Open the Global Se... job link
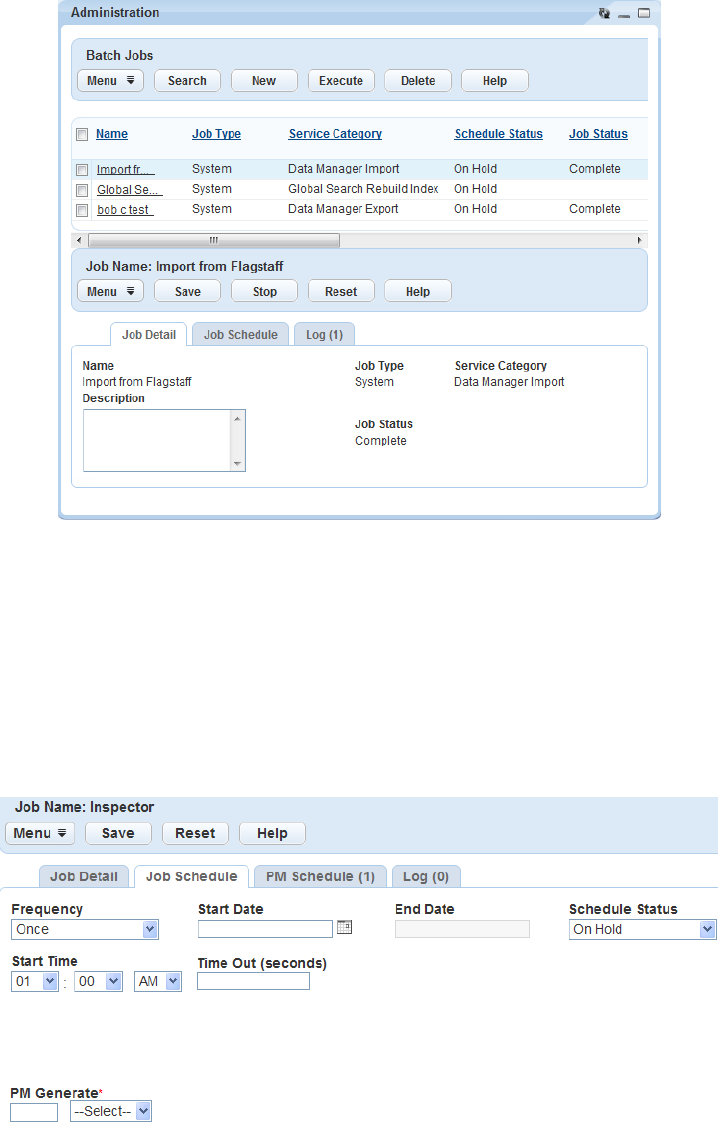718x1124 pixels. [x=130, y=190]
